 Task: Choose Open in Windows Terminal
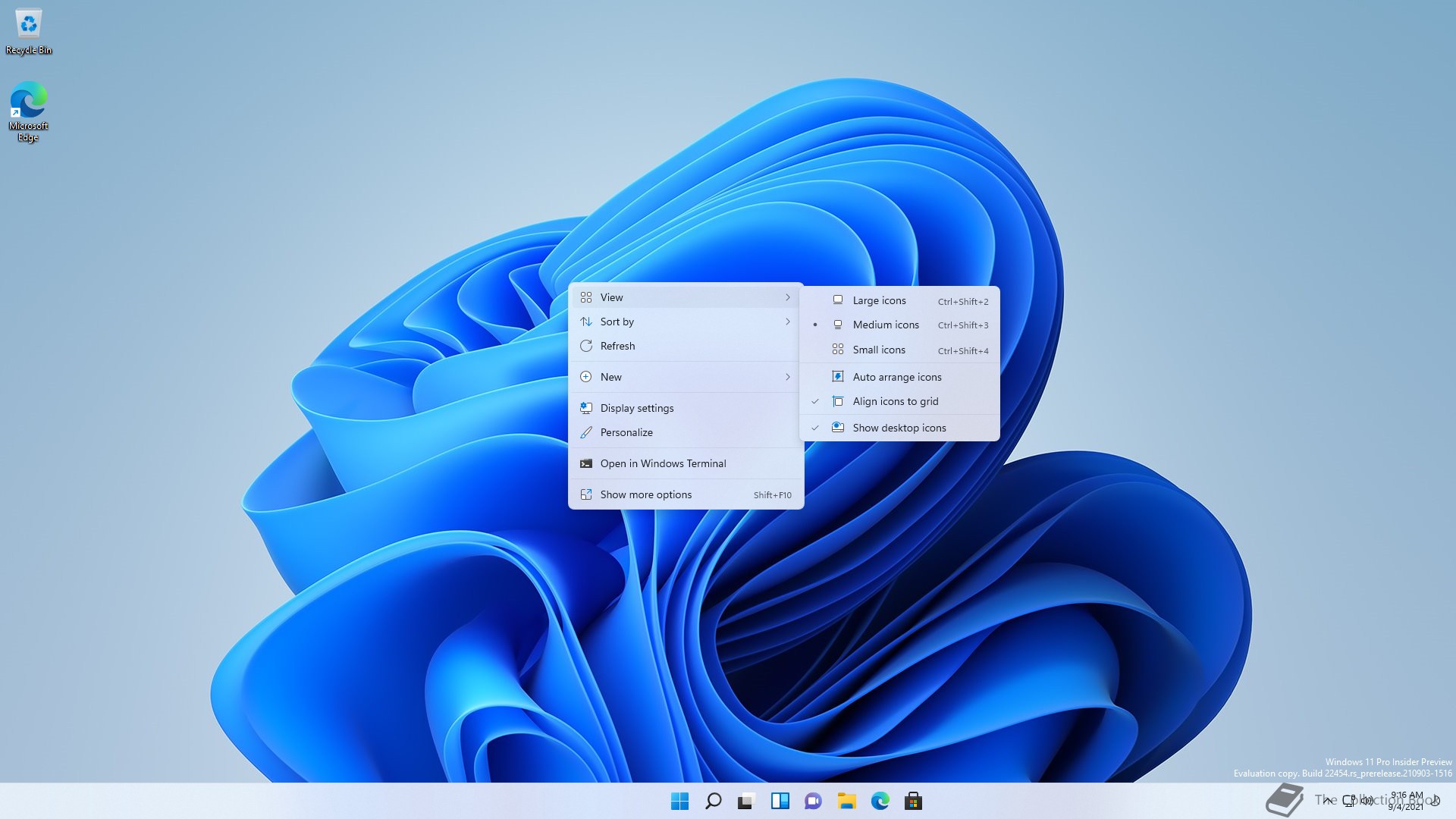[x=663, y=463]
